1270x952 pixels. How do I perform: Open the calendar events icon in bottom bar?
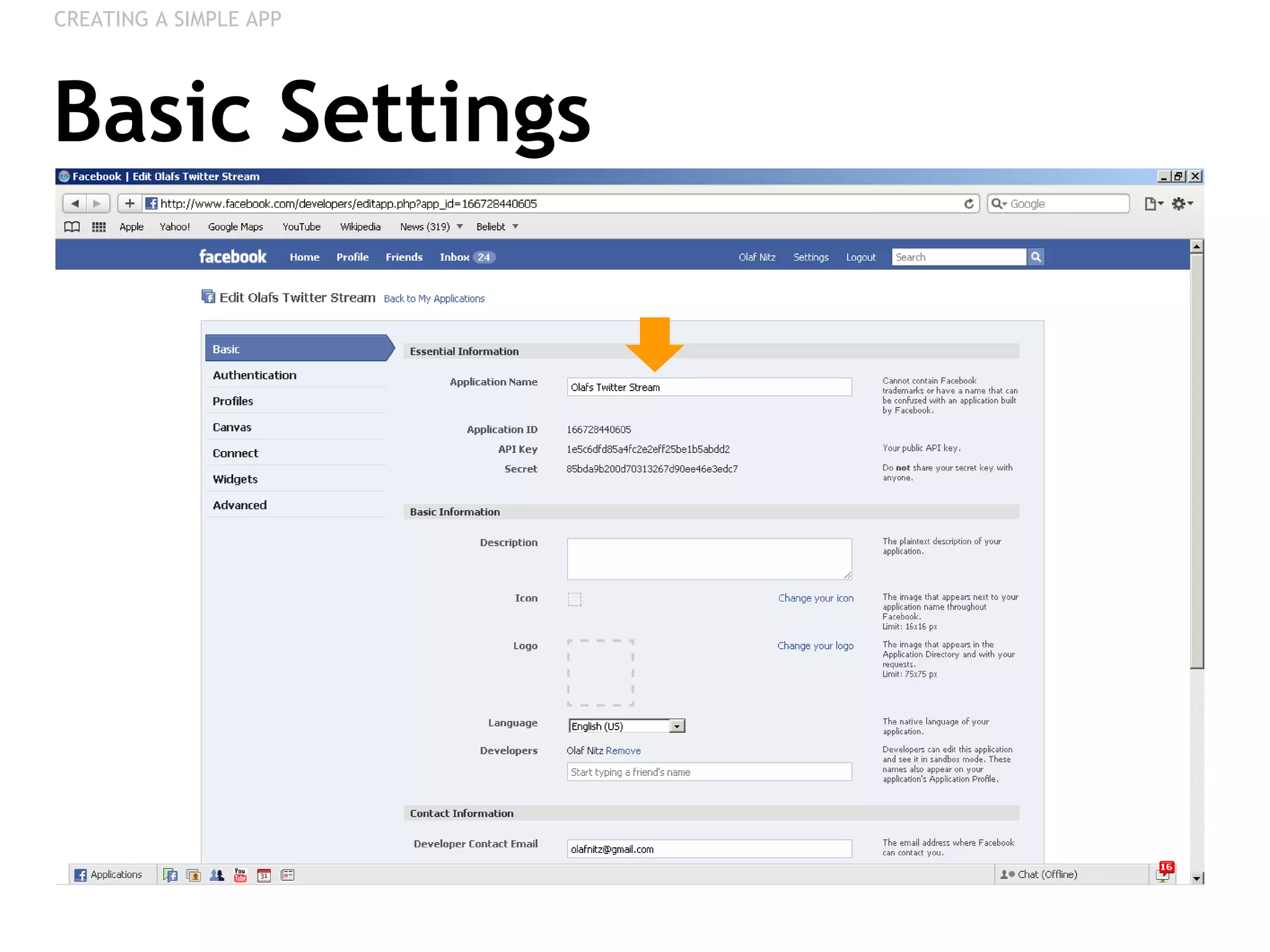[264, 875]
